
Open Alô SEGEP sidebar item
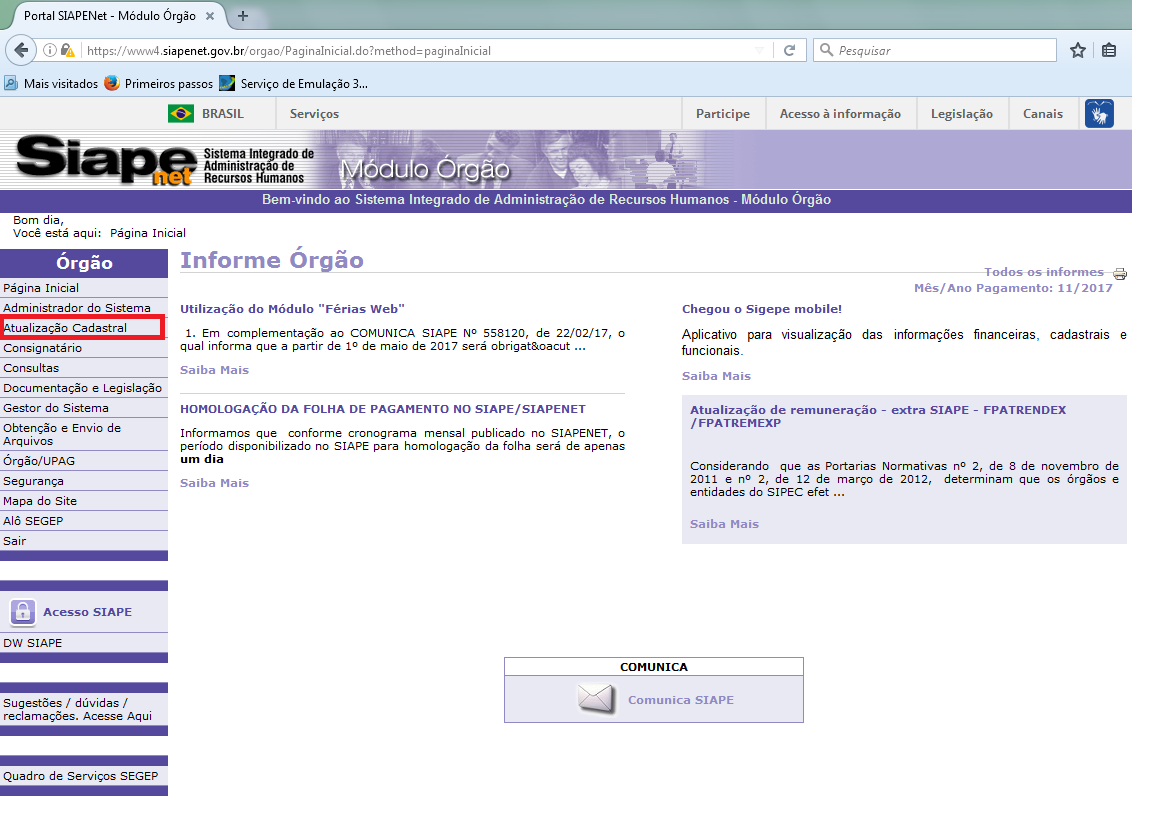point(84,520)
